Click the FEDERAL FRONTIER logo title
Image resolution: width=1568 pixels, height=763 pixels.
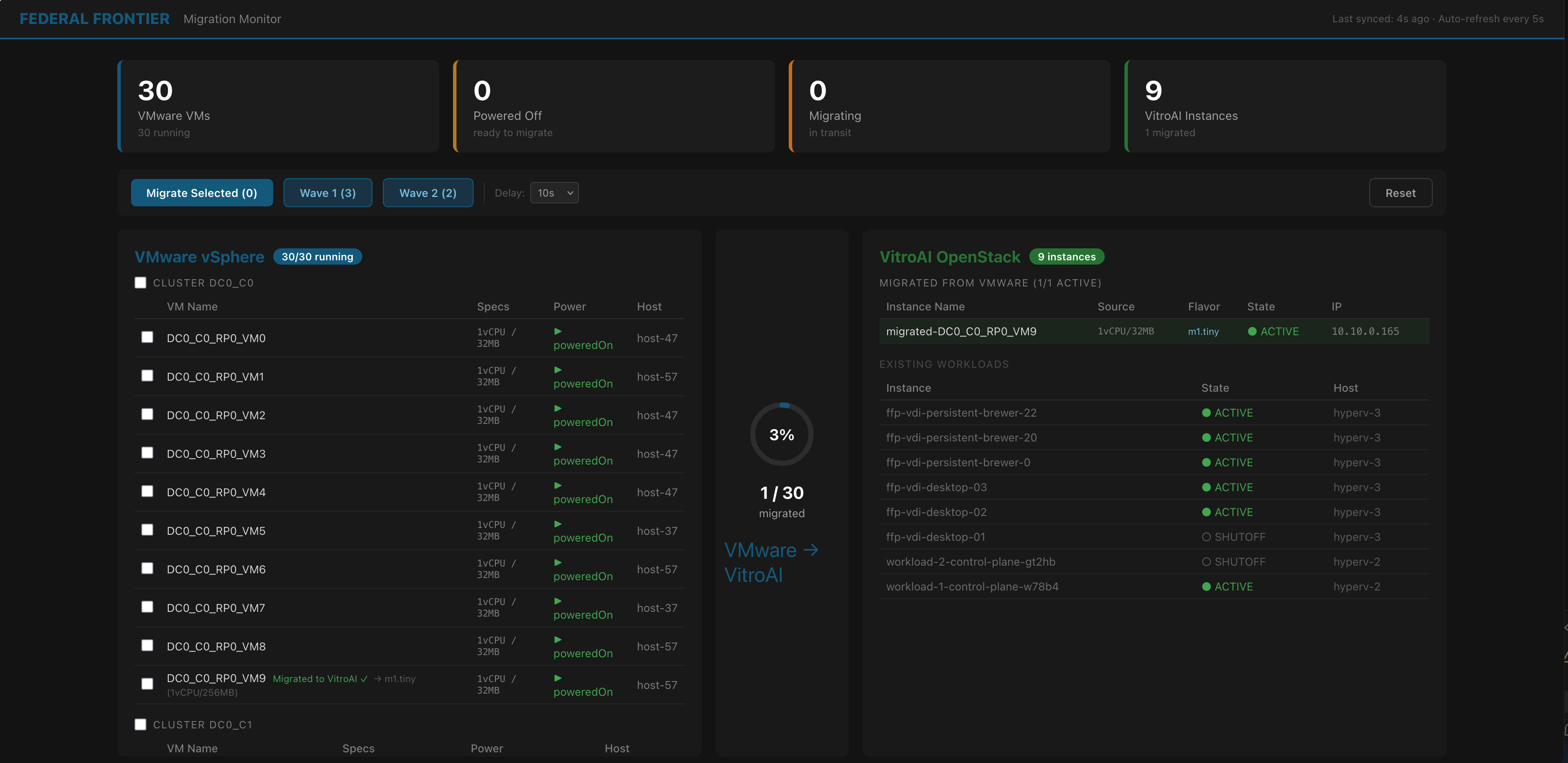click(x=94, y=19)
